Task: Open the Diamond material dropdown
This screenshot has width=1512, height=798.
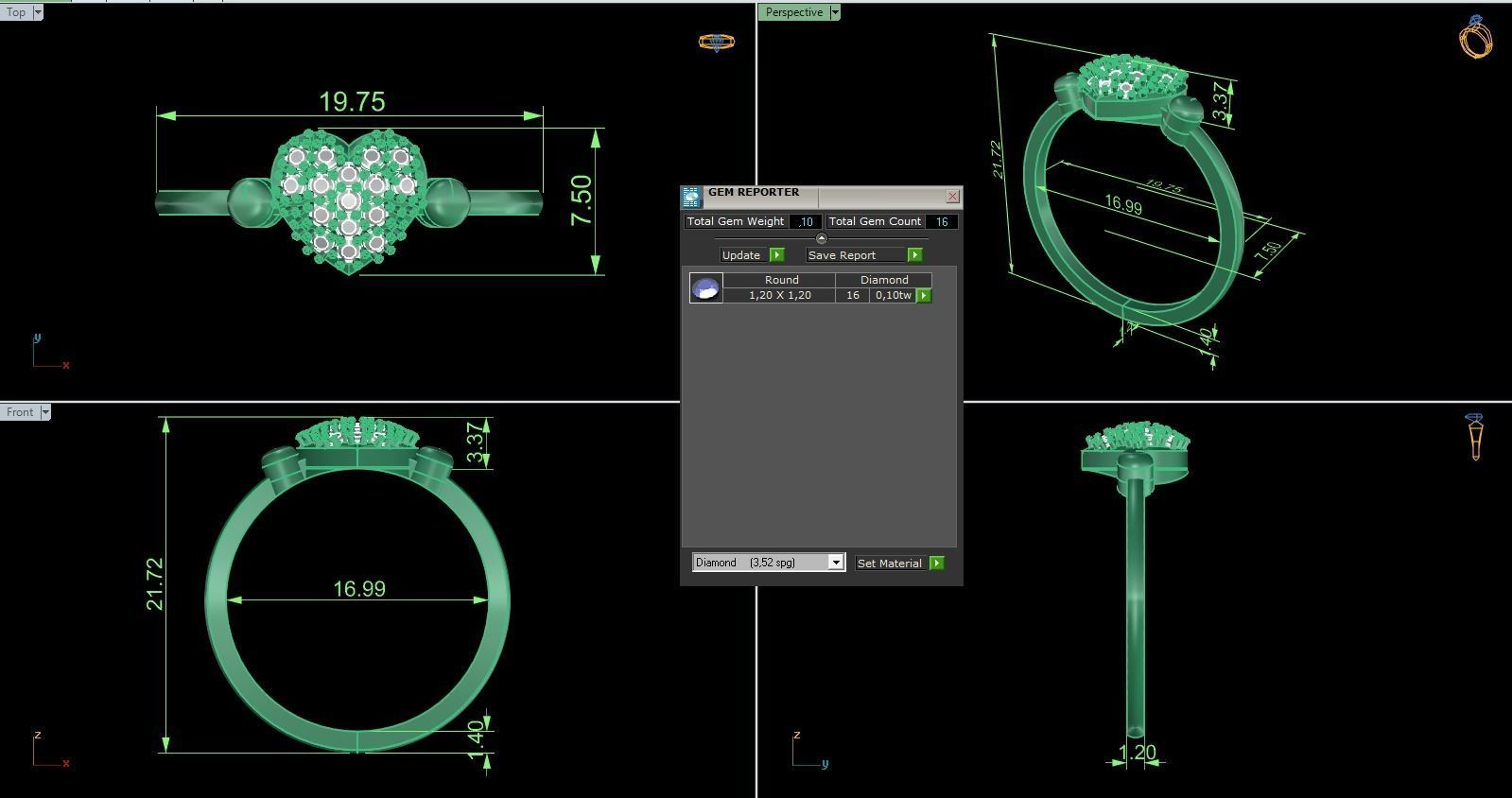Action: (x=836, y=563)
